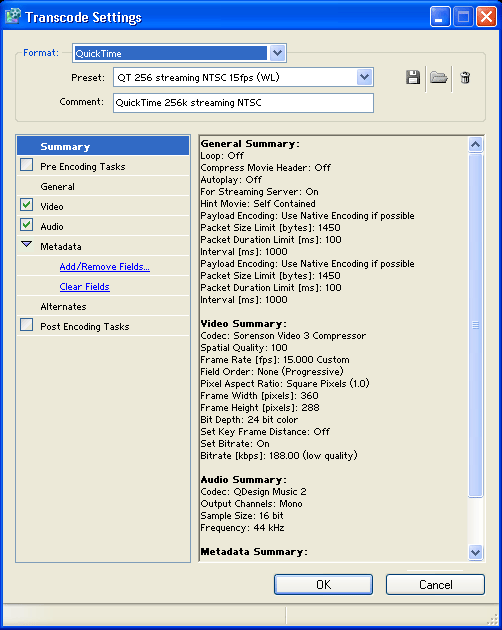502x630 pixels.
Task: Click 'Sample Size: 16 bit' line
Action: click(242, 516)
